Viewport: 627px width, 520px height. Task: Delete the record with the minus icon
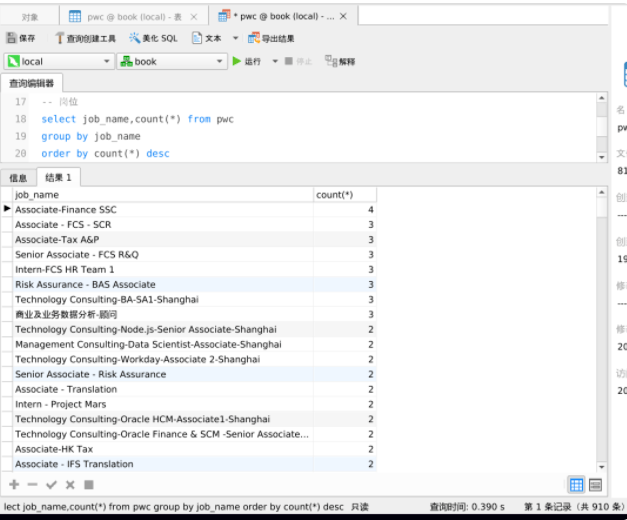click(x=32, y=485)
